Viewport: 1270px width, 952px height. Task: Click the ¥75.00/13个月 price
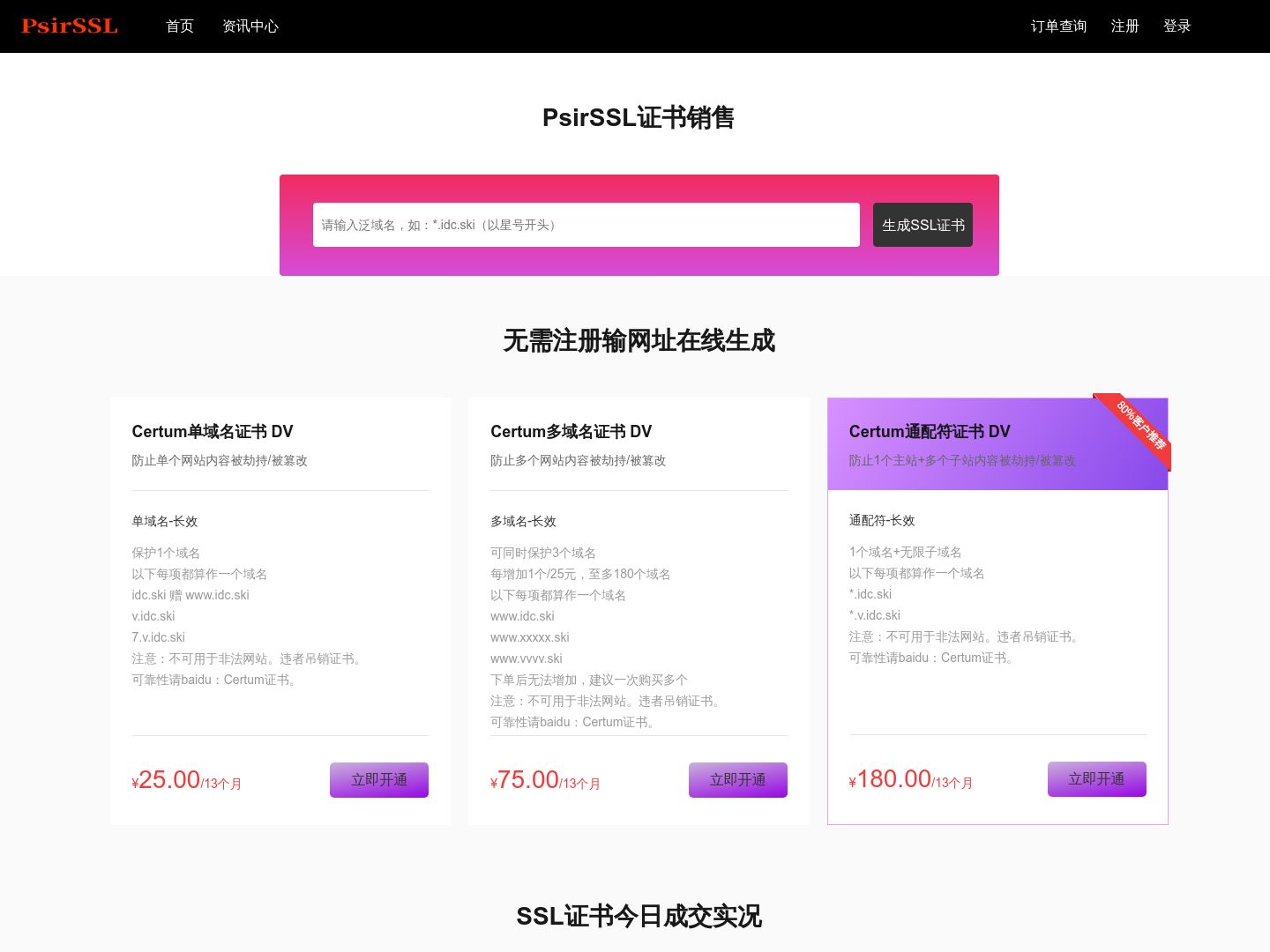point(546,780)
